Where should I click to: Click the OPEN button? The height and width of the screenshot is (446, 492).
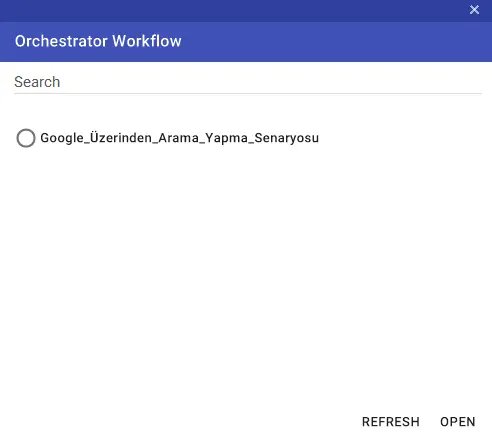click(458, 422)
